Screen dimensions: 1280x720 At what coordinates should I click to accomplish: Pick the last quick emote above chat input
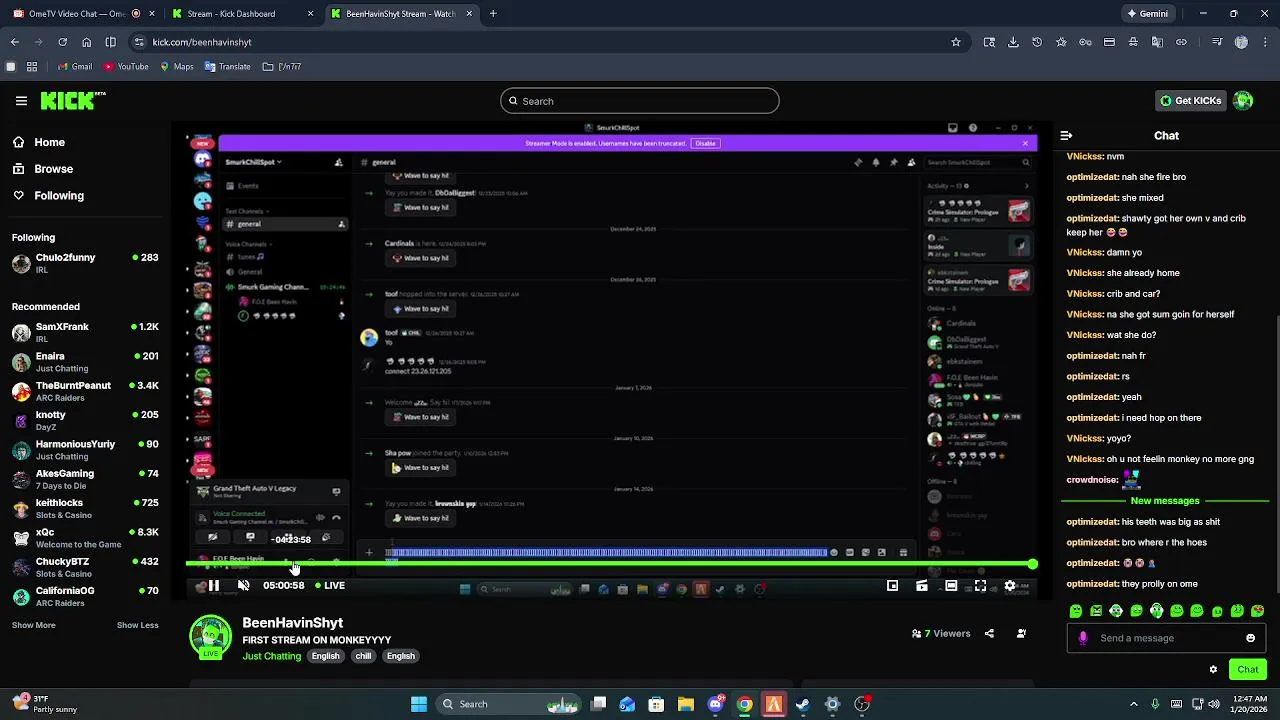pyautogui.click(x=1258, y=611)
